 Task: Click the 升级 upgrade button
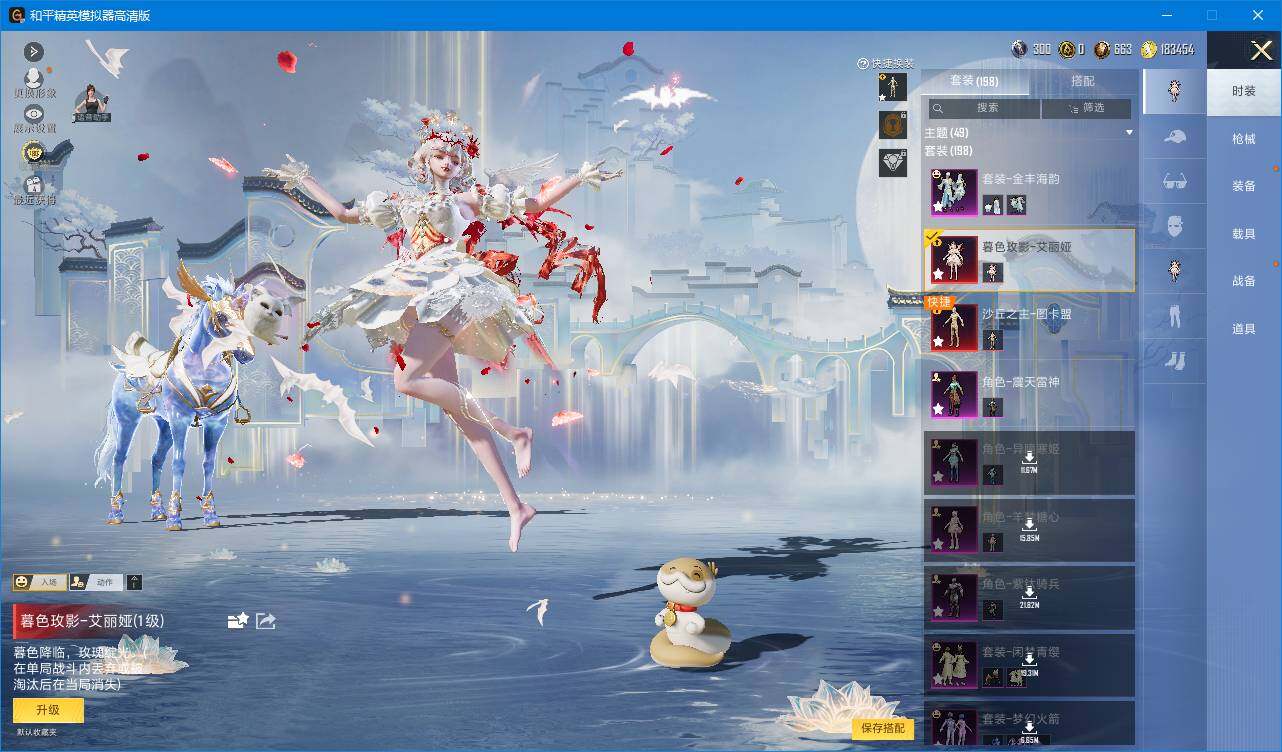[48, 710]
